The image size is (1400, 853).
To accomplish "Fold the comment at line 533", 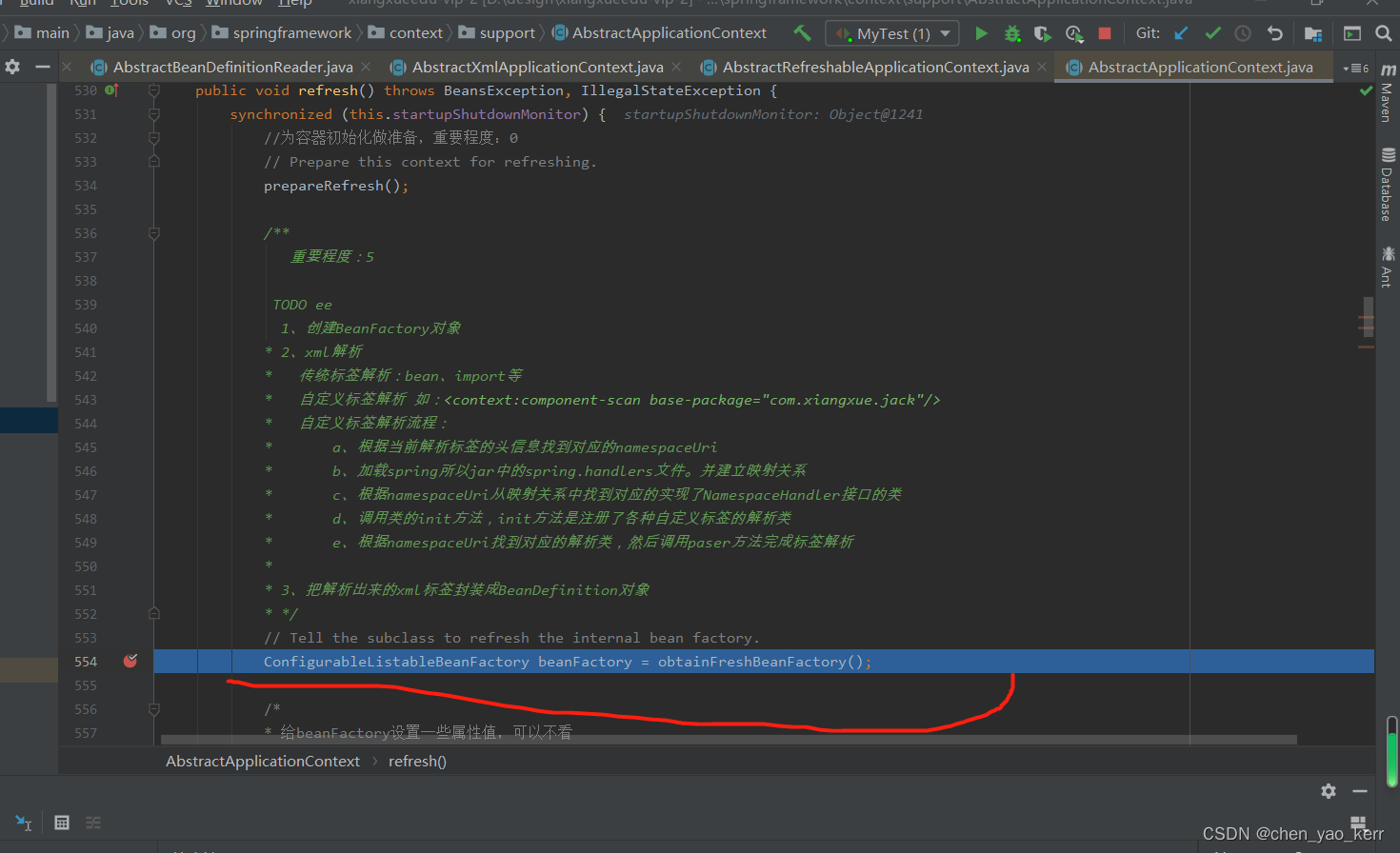I will click(x=153, y=162).
